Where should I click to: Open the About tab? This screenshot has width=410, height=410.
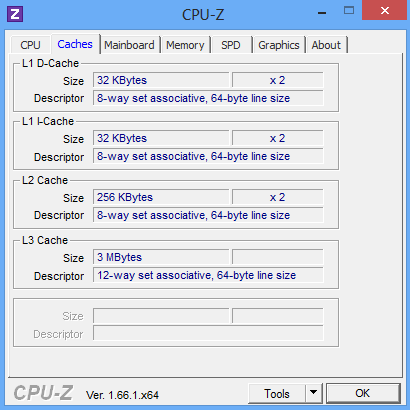[x=326, y=45]
